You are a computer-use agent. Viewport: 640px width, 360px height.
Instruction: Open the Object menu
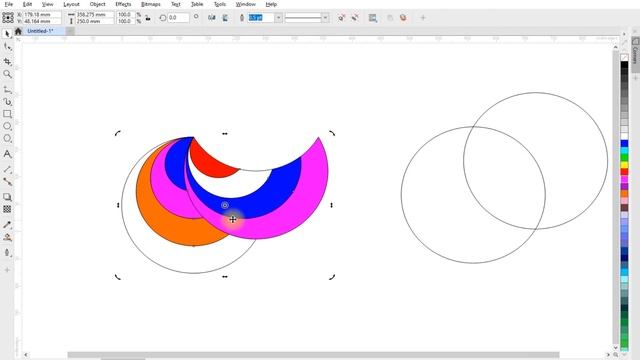pos(98,4)
